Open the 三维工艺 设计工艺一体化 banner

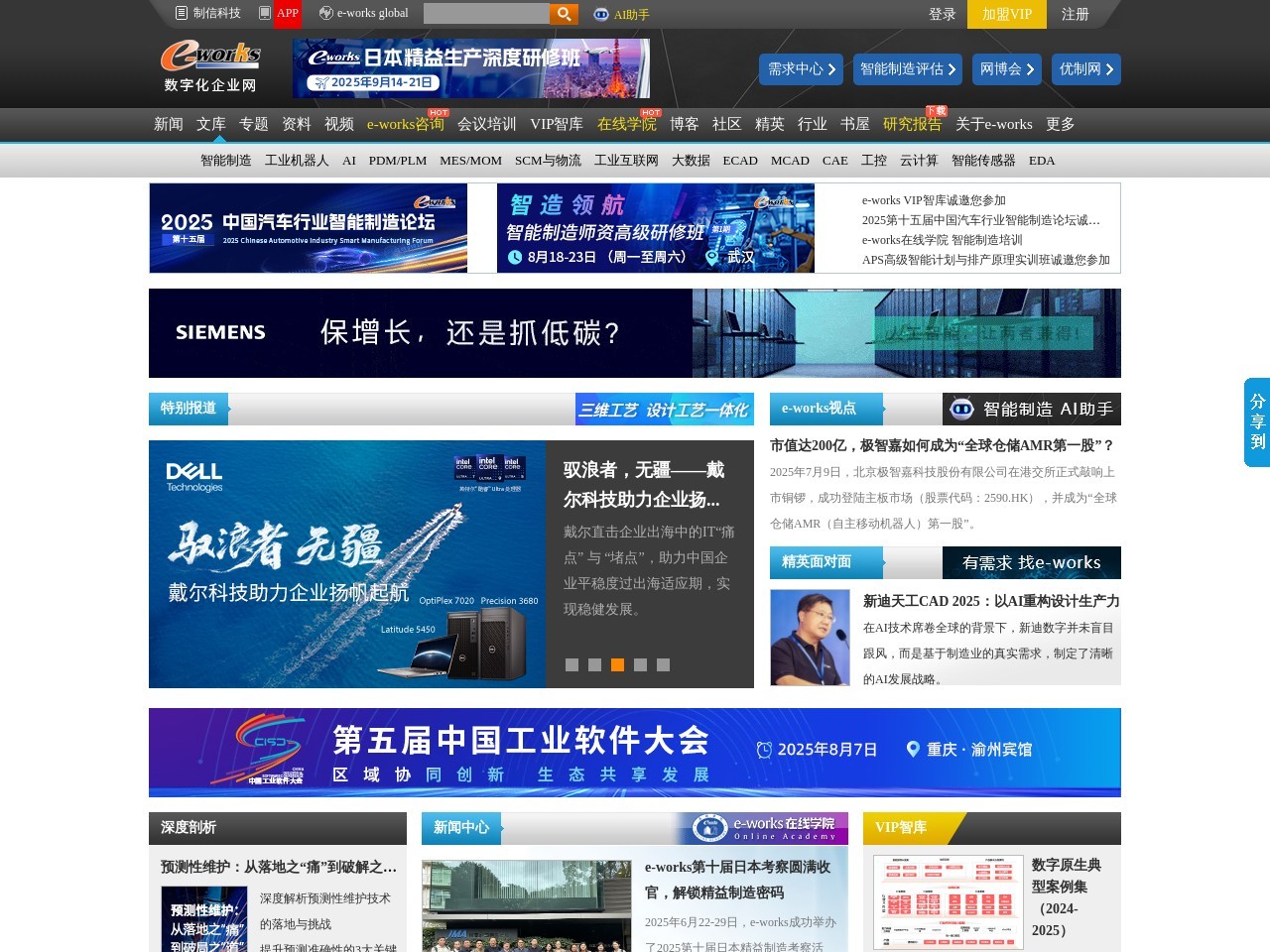pyautogui.click(x=665, y=410)
